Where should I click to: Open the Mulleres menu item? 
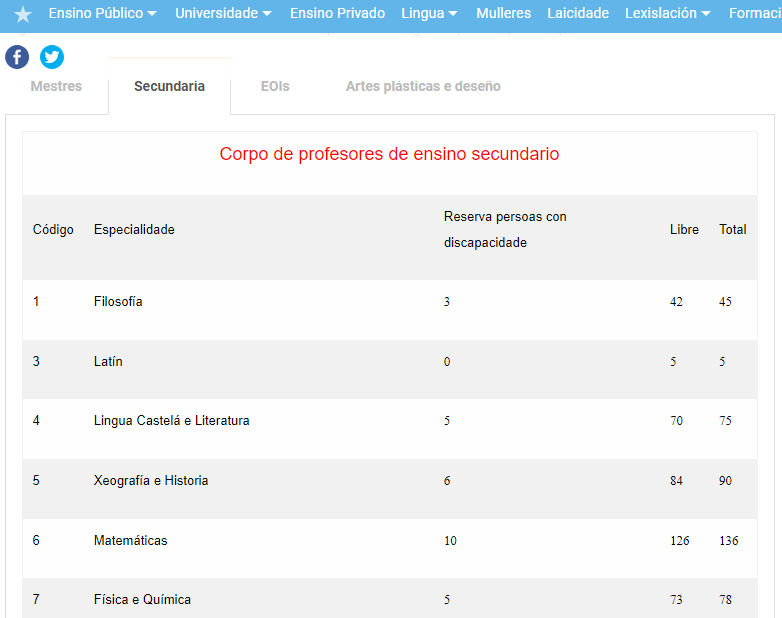[x=504, y=14]
